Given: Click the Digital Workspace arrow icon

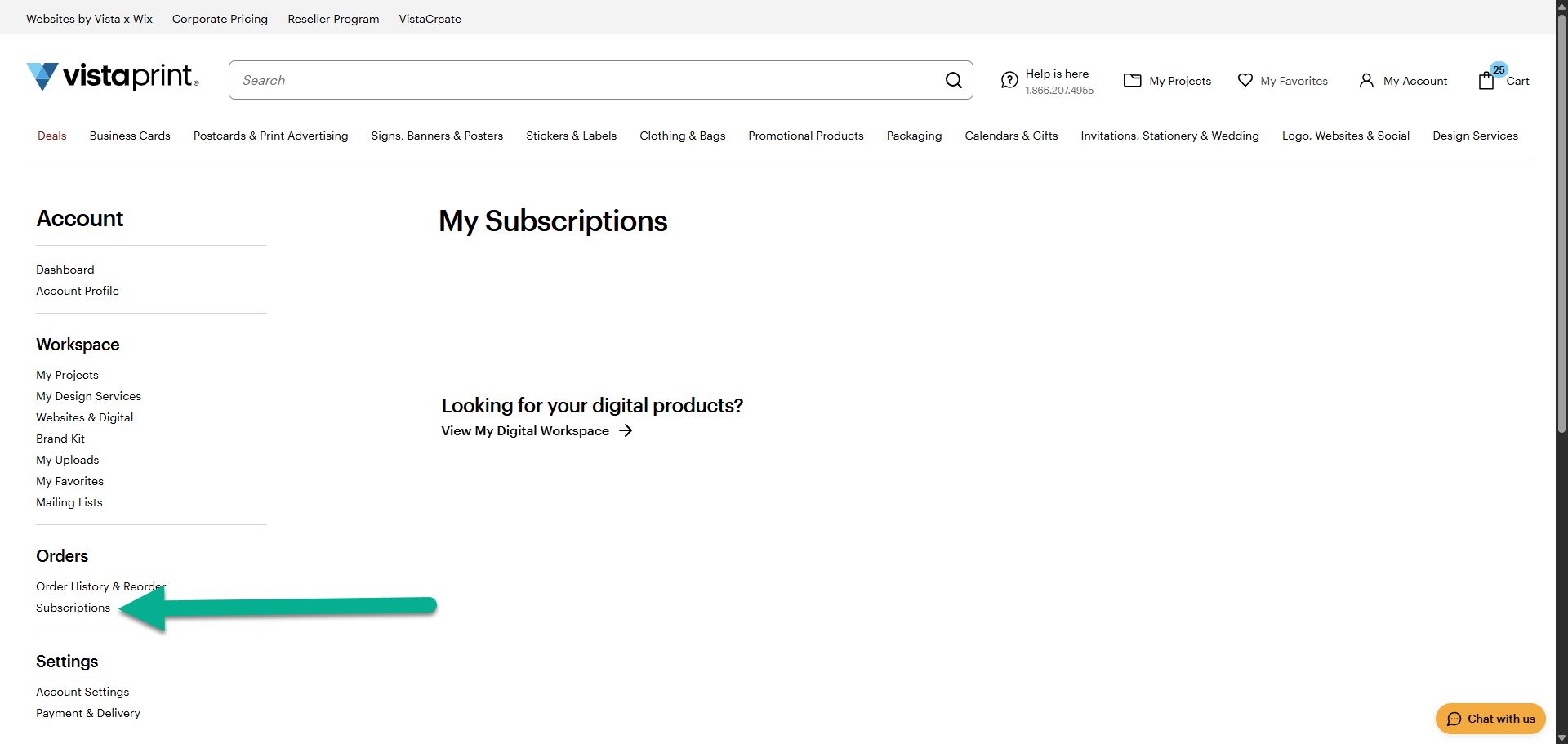Looking at the screenshot, I should click(x=626, y=430).
